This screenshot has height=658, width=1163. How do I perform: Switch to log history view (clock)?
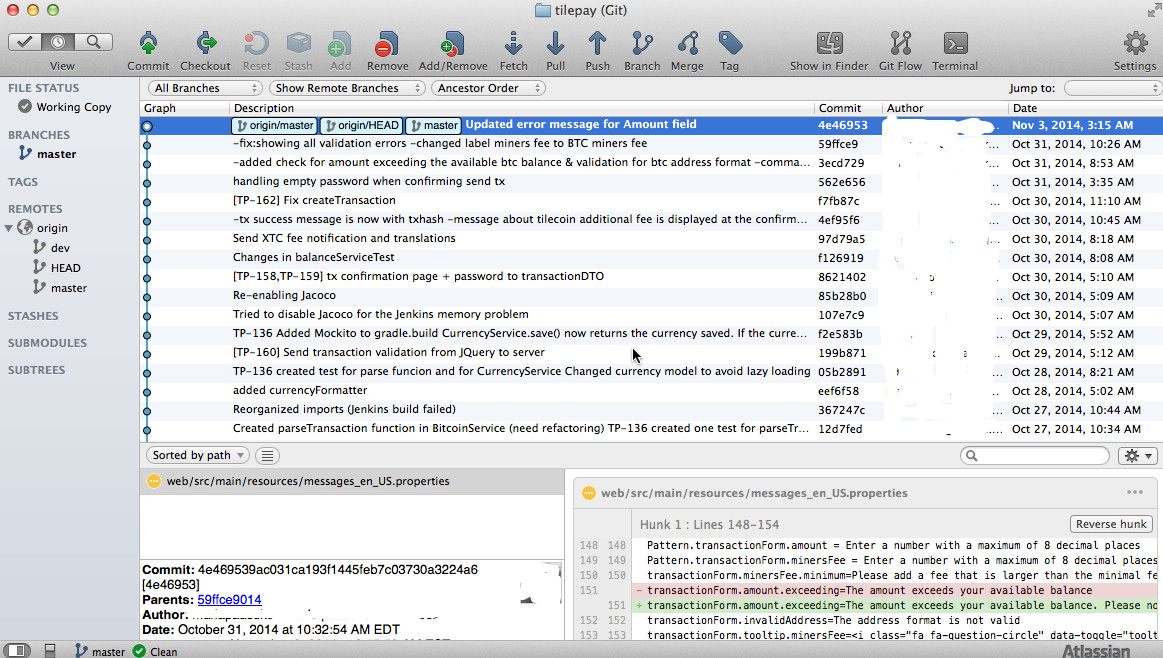(59, 42)
